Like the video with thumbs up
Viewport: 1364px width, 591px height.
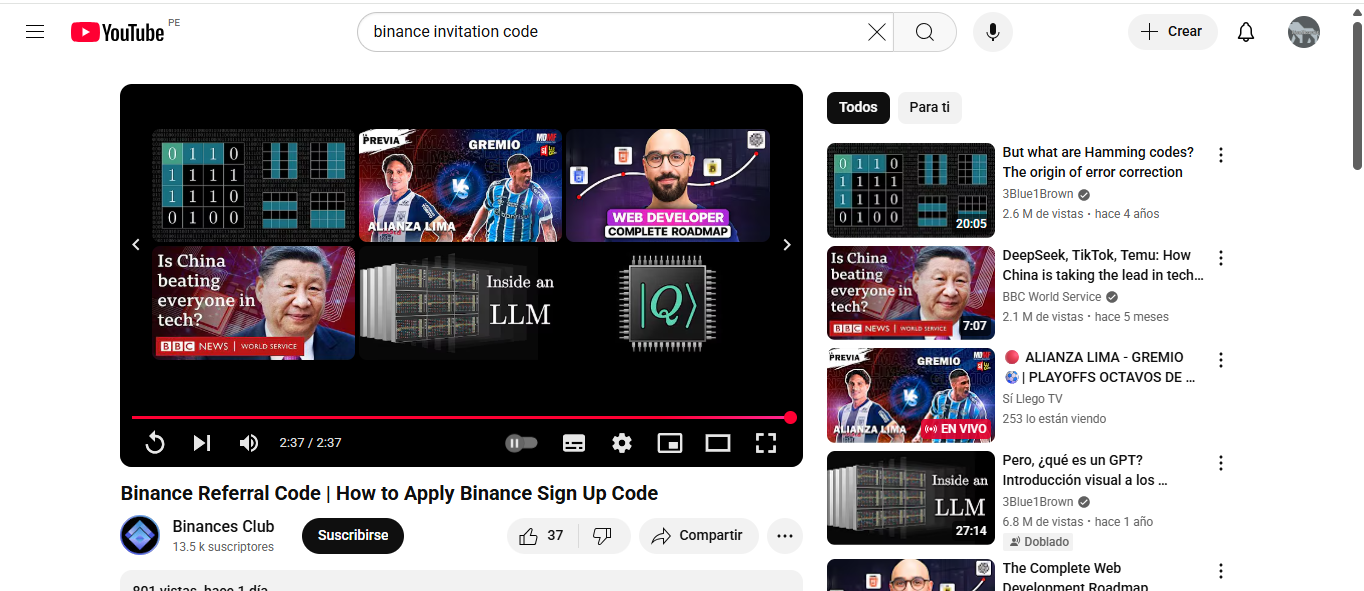point(543,536)
